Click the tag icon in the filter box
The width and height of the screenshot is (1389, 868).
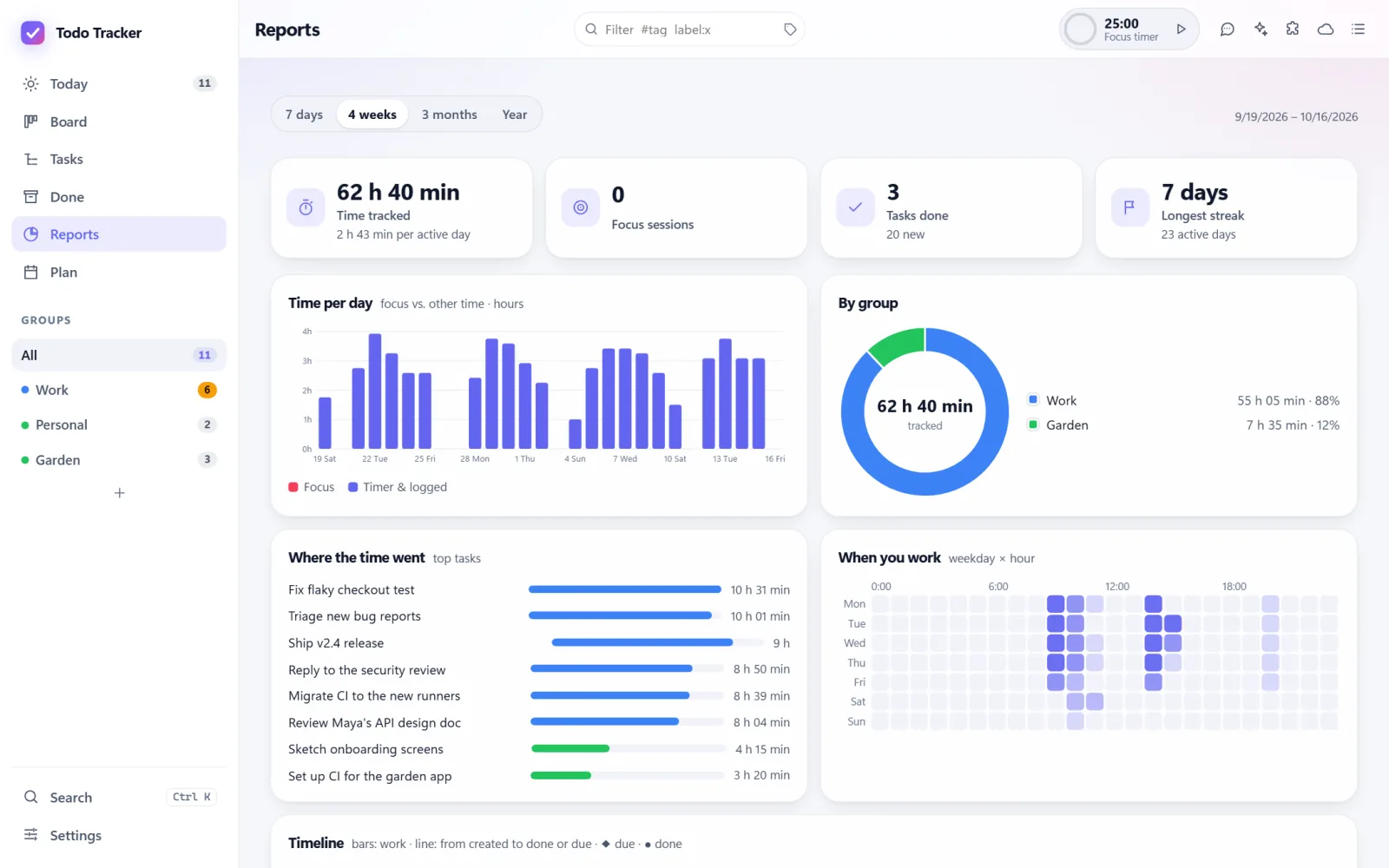pyautogui.click(x=790, y=30)
